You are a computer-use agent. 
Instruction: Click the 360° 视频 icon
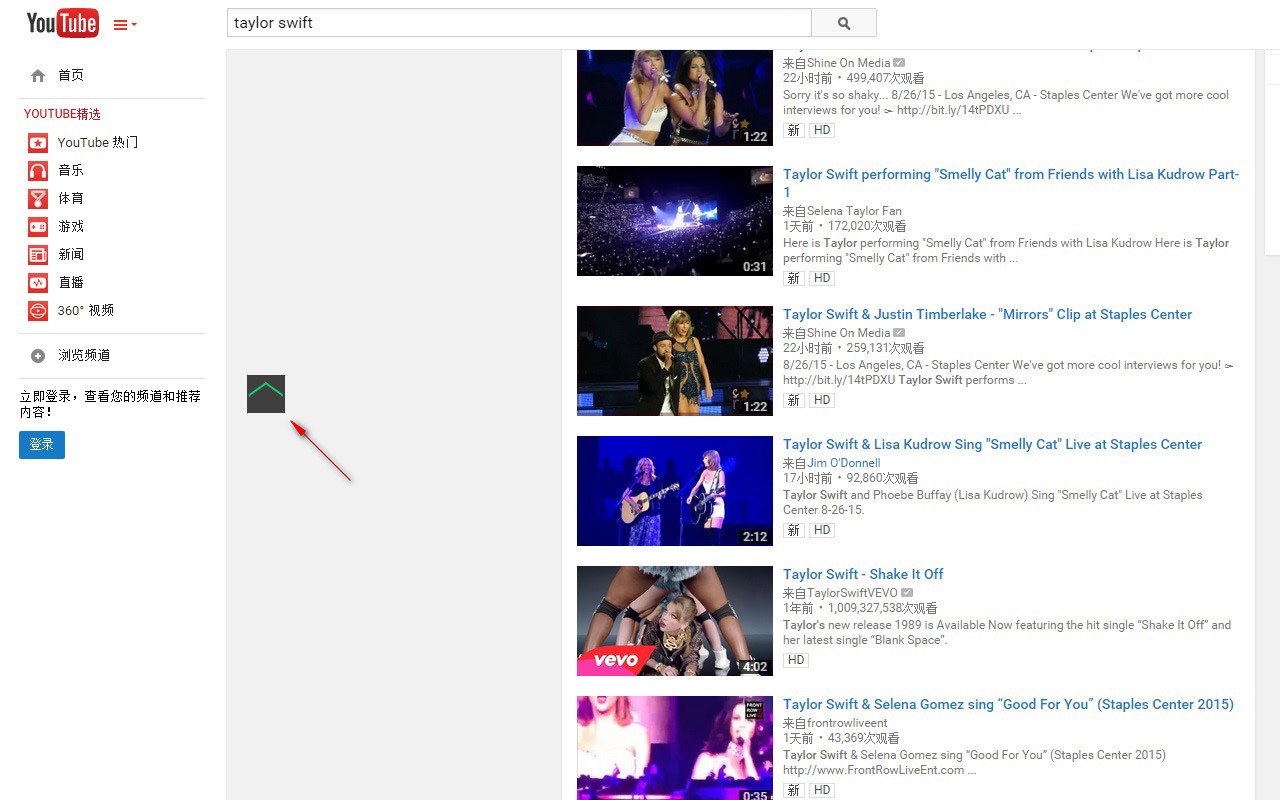point(38,311)
